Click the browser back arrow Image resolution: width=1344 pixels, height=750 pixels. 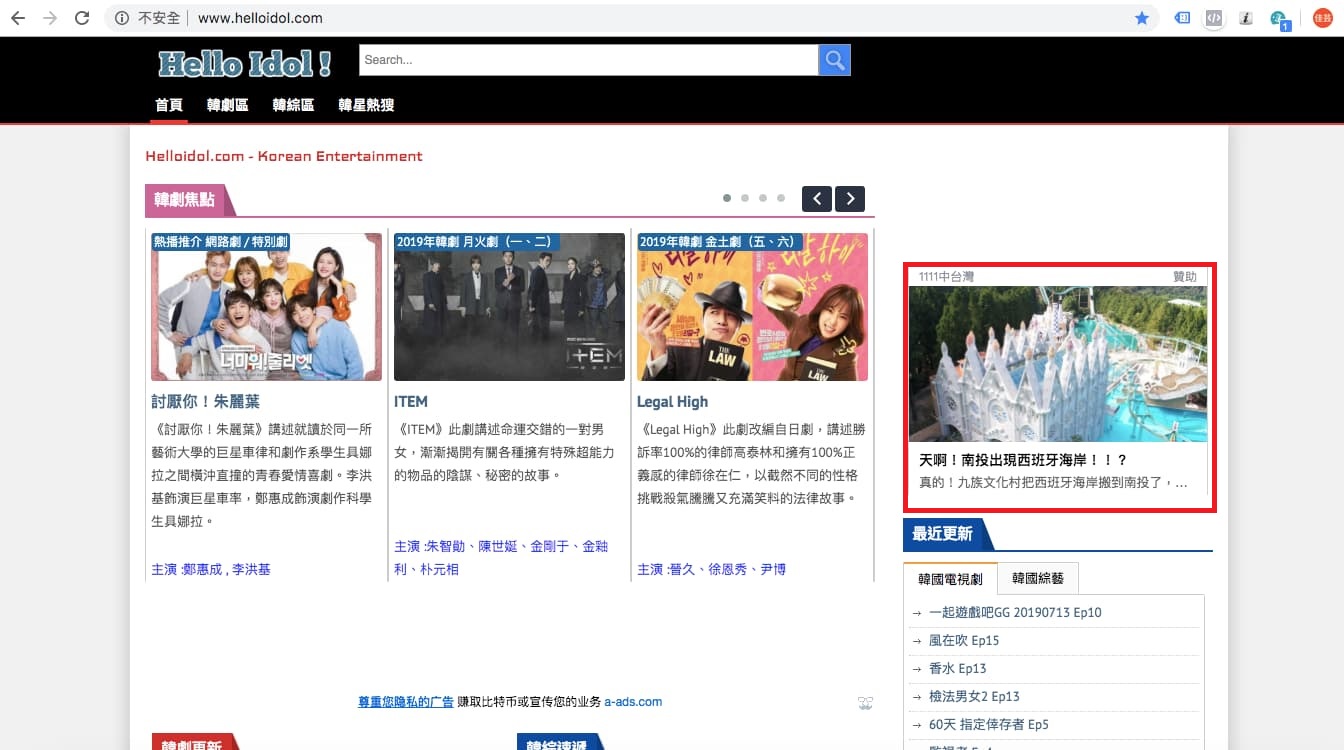18,18
